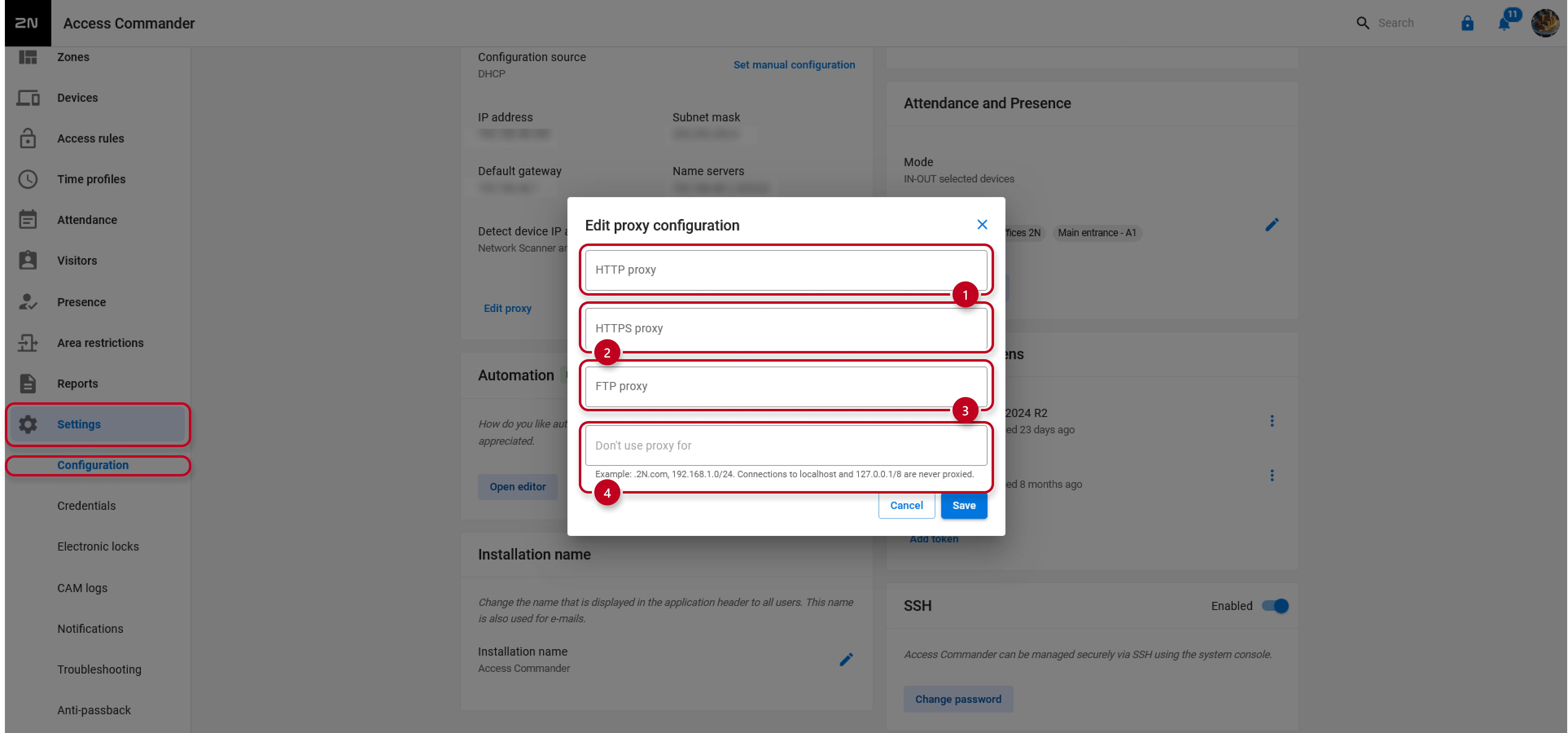
Task: Click the Edit proxy link
Action: tap(507, 308)
